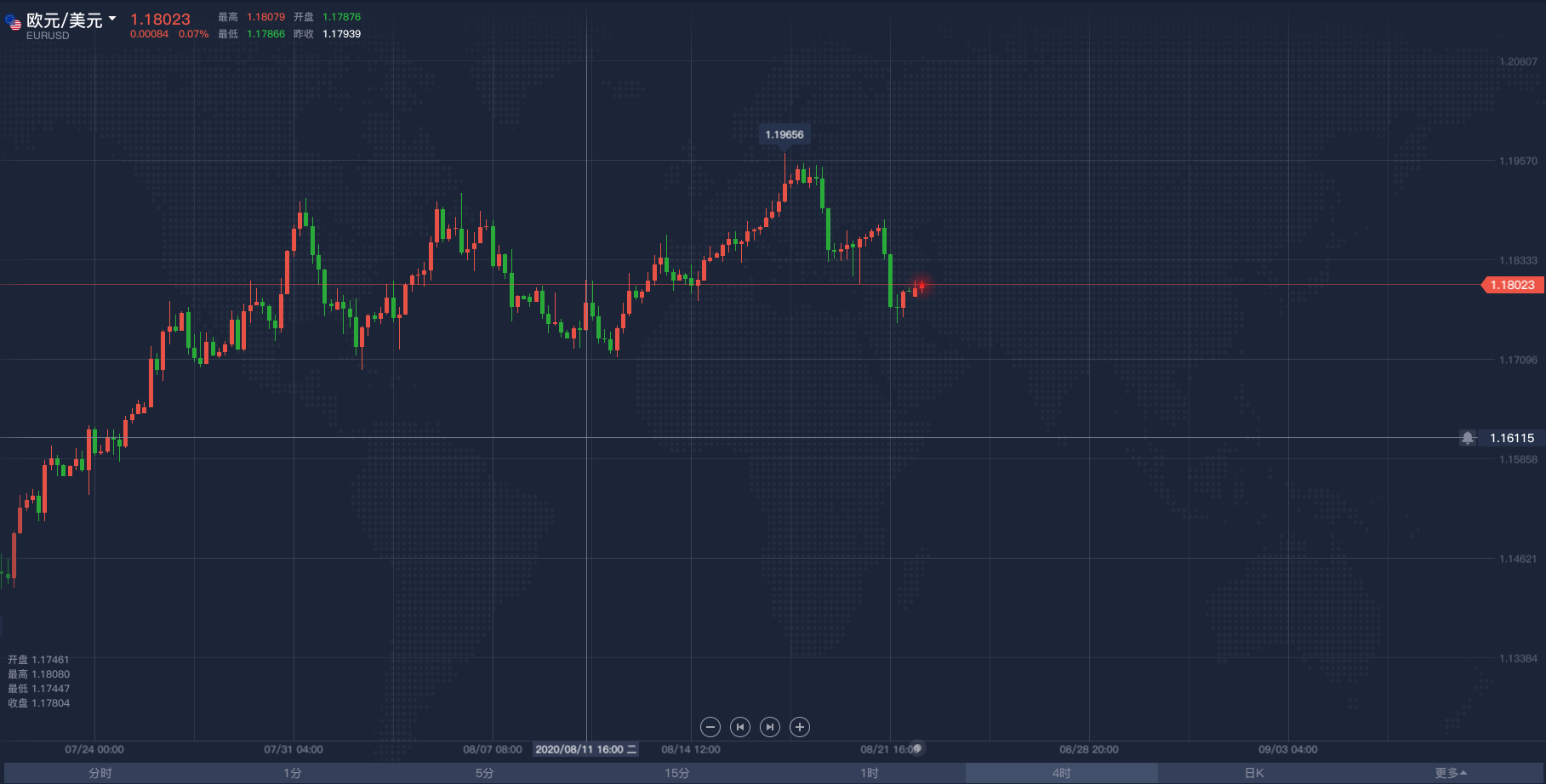The width and height of the screenshot is (1546, 784).
Task: Jump to the latest candle (skip-forward icon)
Action: tap(770, 727)
